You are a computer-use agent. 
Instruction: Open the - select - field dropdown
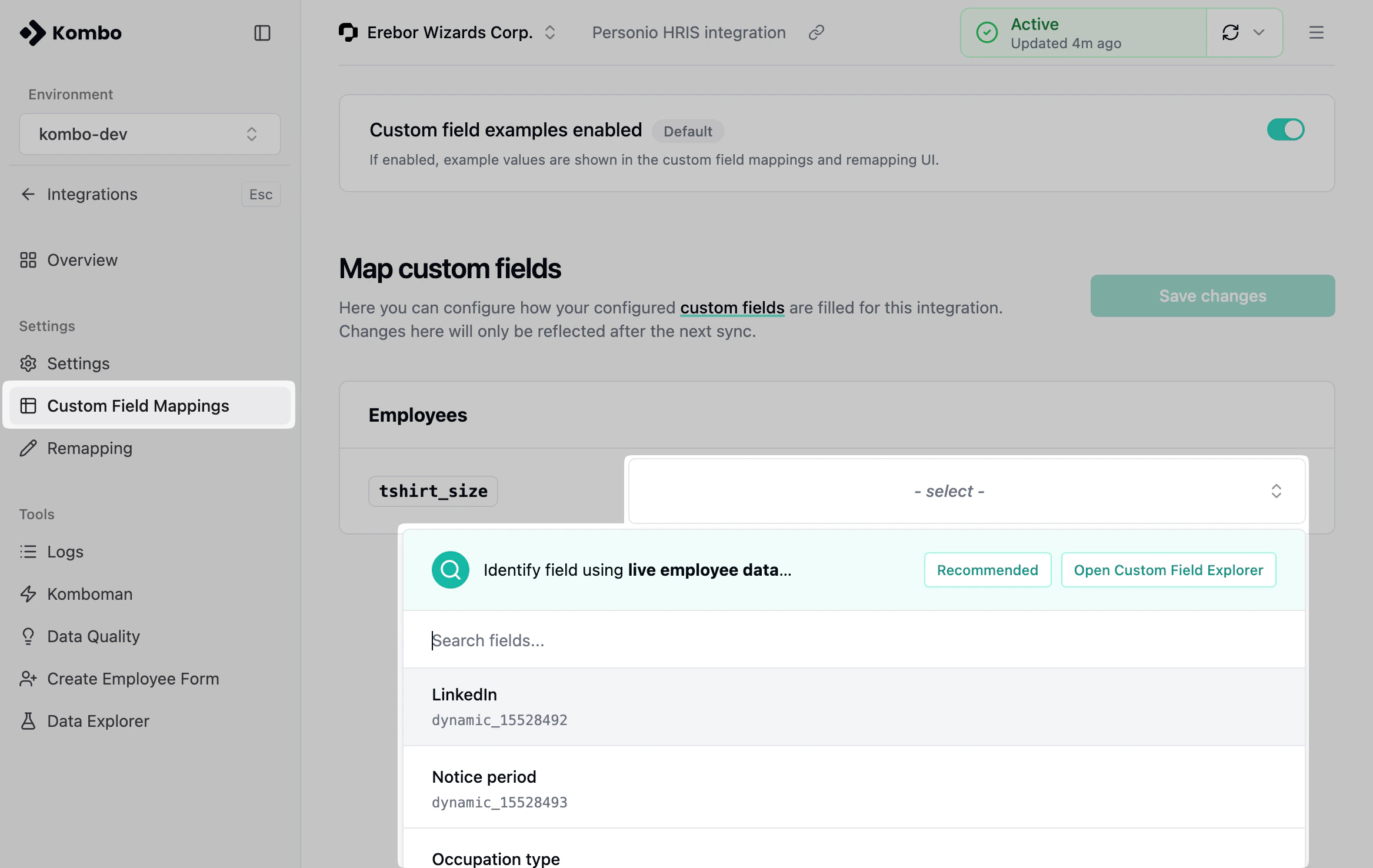click(x=967, y=491)
